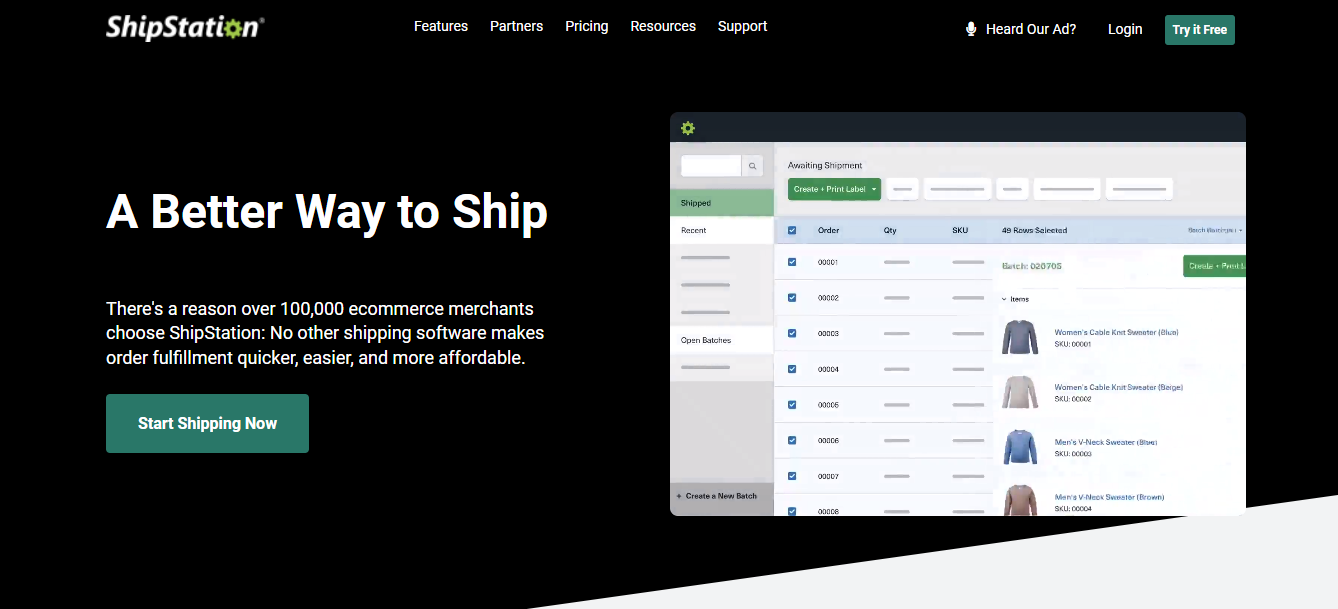Image resolution: width=1338 pixels, height=609 pixels.
Task: Click the Batch: 020705 label
Action: point(1031,266)
